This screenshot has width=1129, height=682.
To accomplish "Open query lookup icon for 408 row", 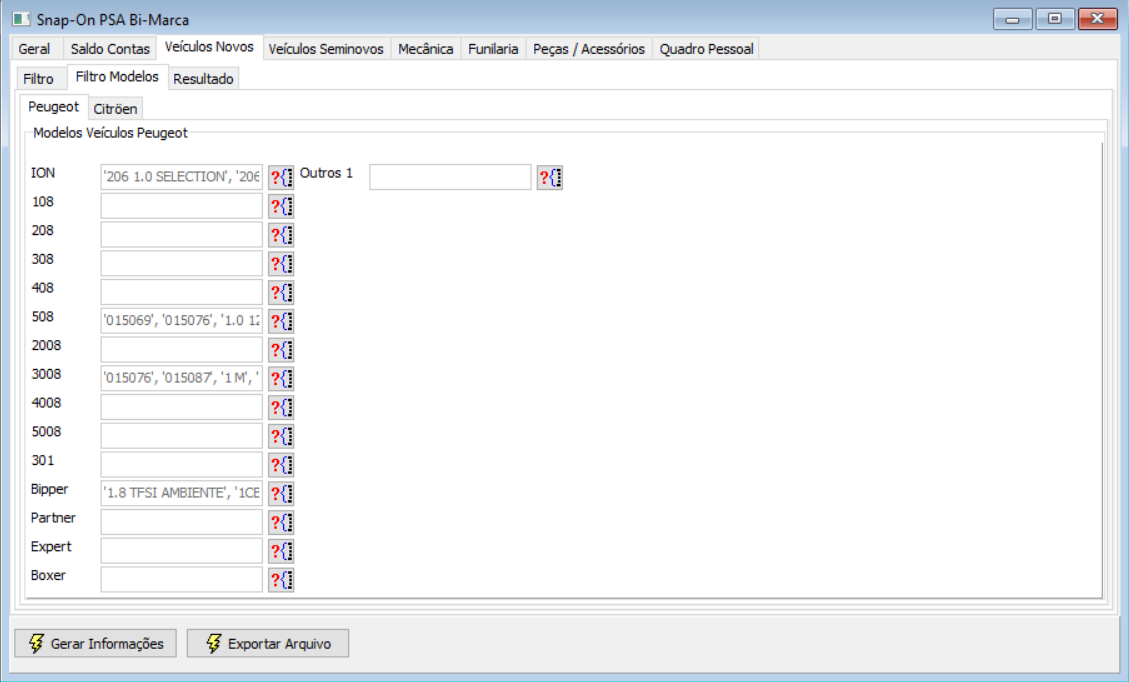I will tap(281, 292).
